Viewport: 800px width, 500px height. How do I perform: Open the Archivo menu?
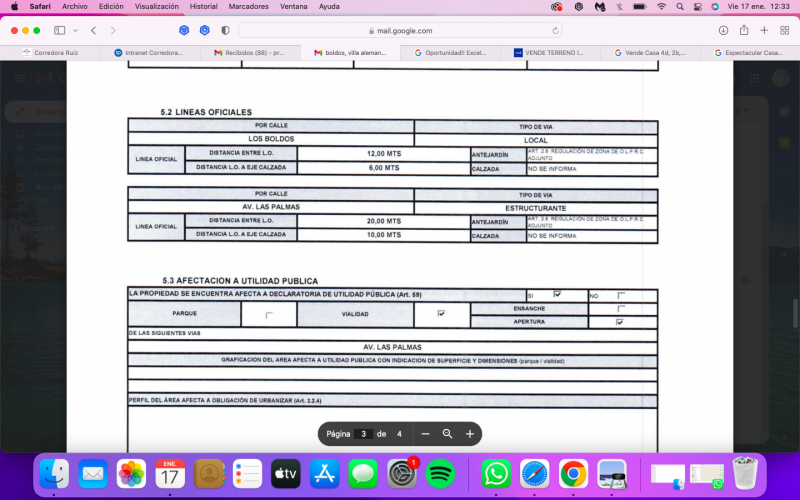click(x=74, y=7)
